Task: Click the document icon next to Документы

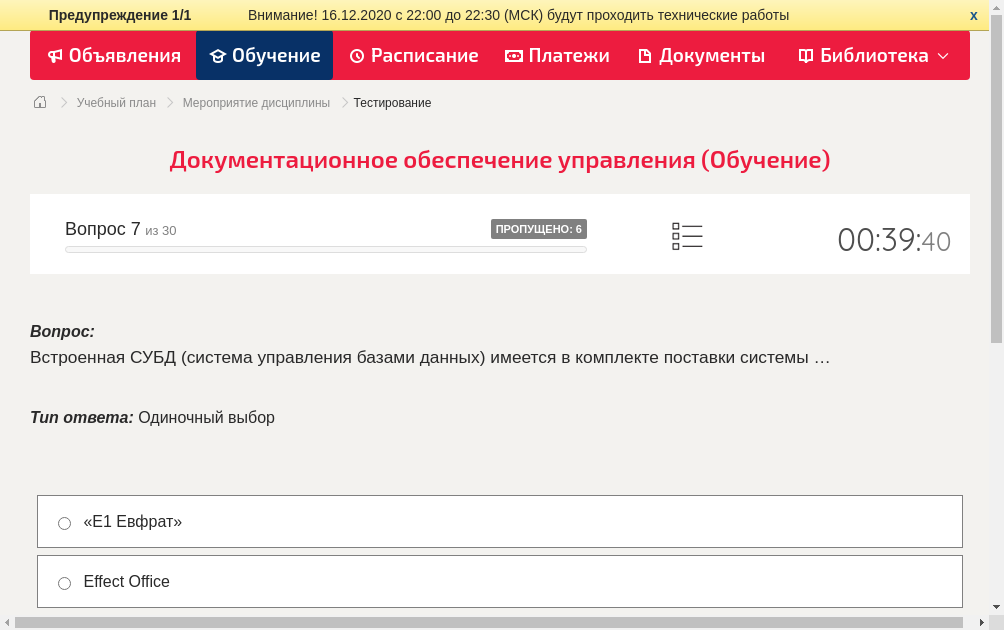Action: [x=645, y=56]
